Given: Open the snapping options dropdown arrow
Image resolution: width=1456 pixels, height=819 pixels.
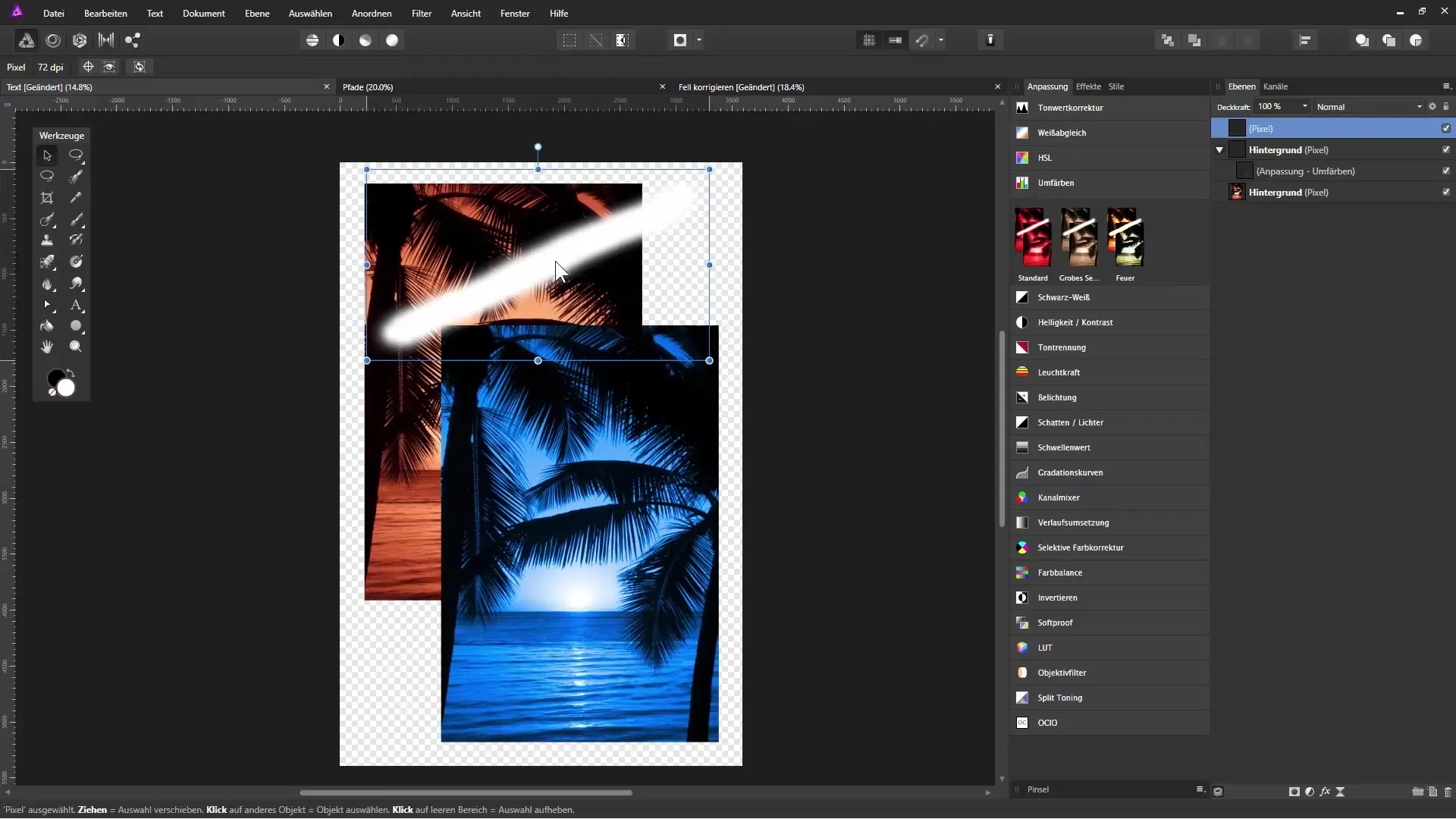Looking at the screenshot, I should click(941, 40).
